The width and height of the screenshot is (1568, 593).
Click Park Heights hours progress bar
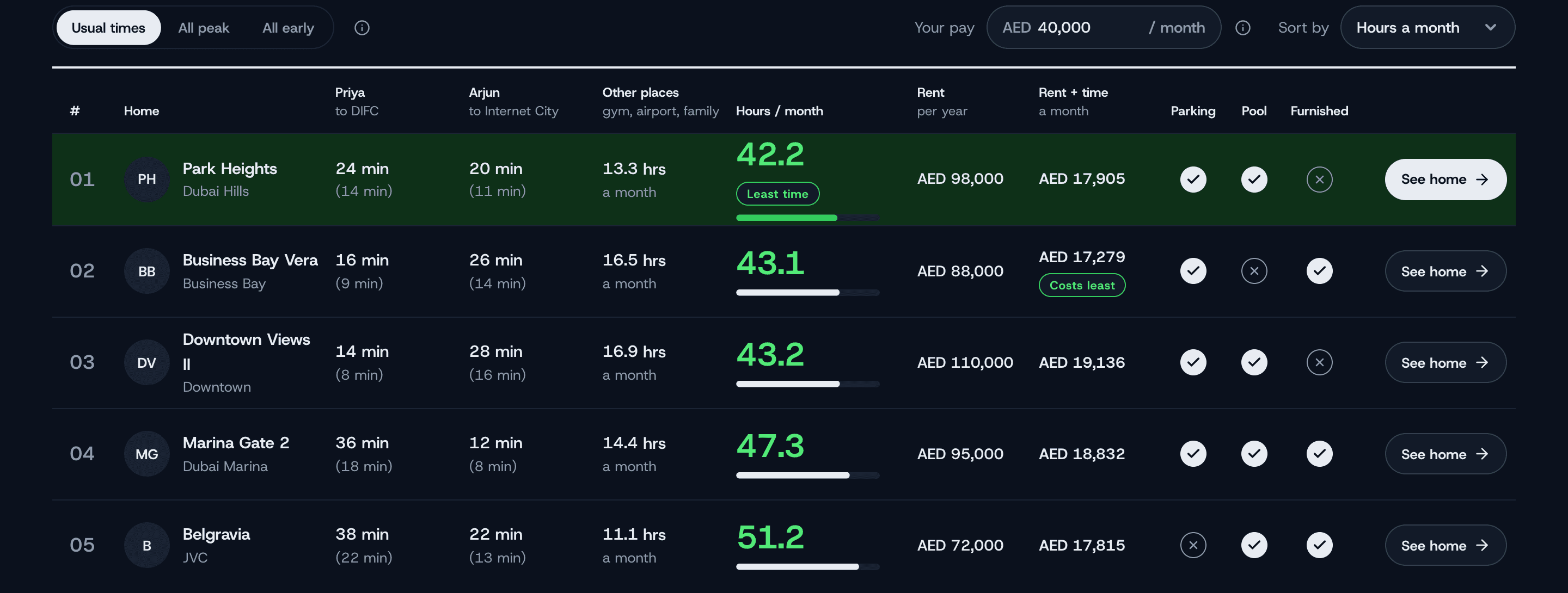point(808,218)
